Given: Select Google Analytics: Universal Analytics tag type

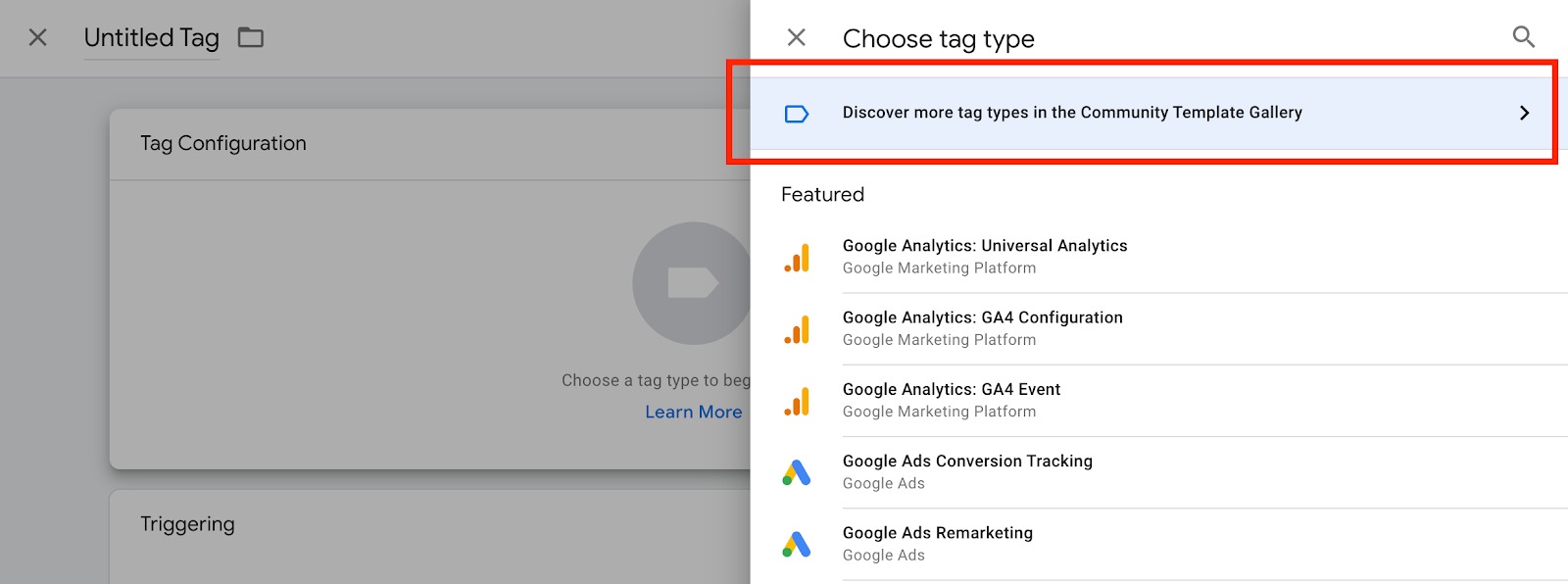Looking at the screenshot, I should (x=984, y=246).
